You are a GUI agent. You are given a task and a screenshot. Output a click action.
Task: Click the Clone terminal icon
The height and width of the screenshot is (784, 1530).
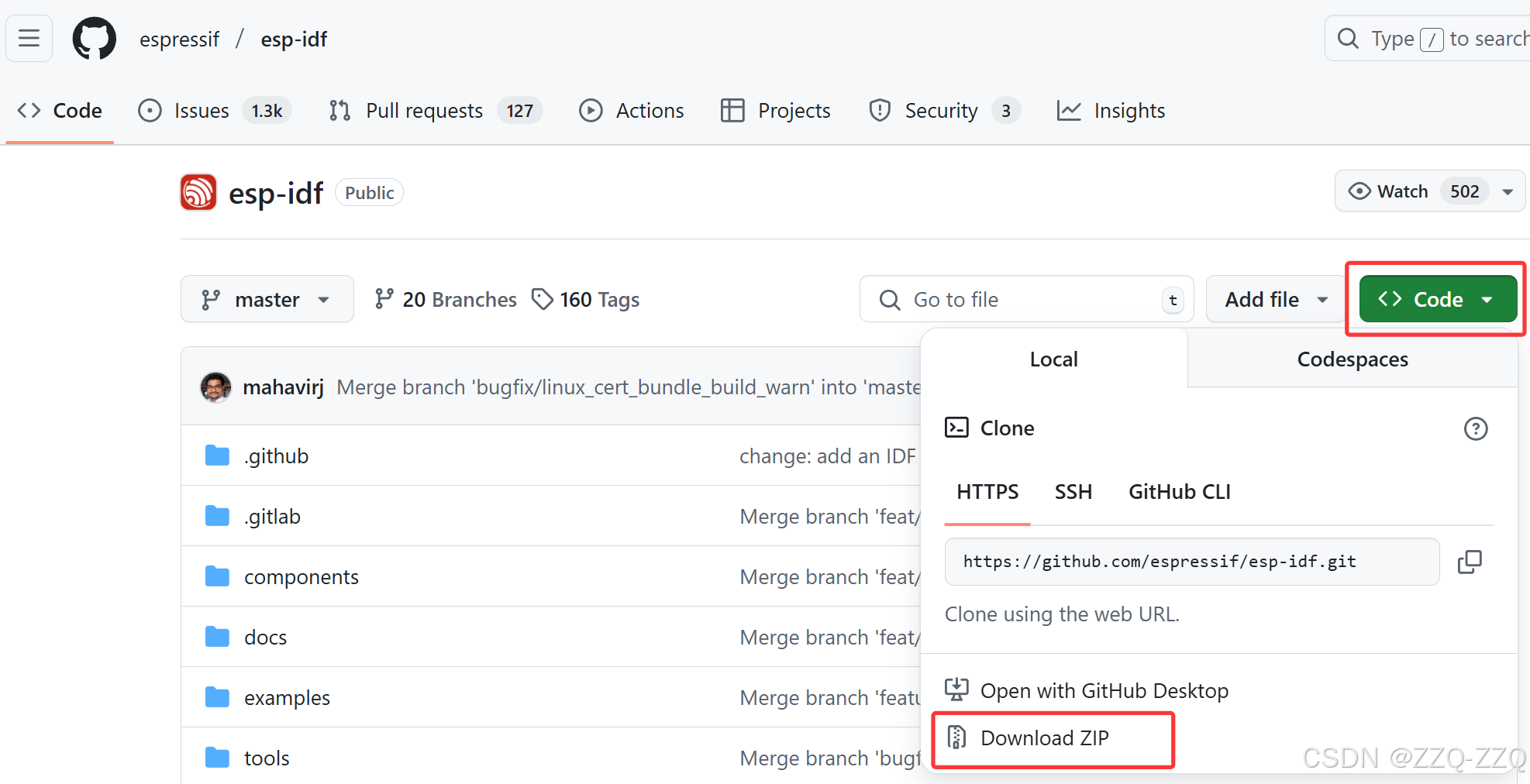[956, 428]
